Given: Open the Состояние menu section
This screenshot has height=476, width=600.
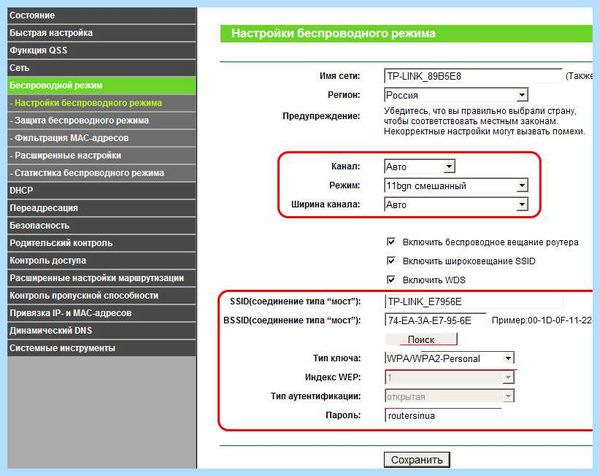Looking at the screenshot, I should 101,15.
